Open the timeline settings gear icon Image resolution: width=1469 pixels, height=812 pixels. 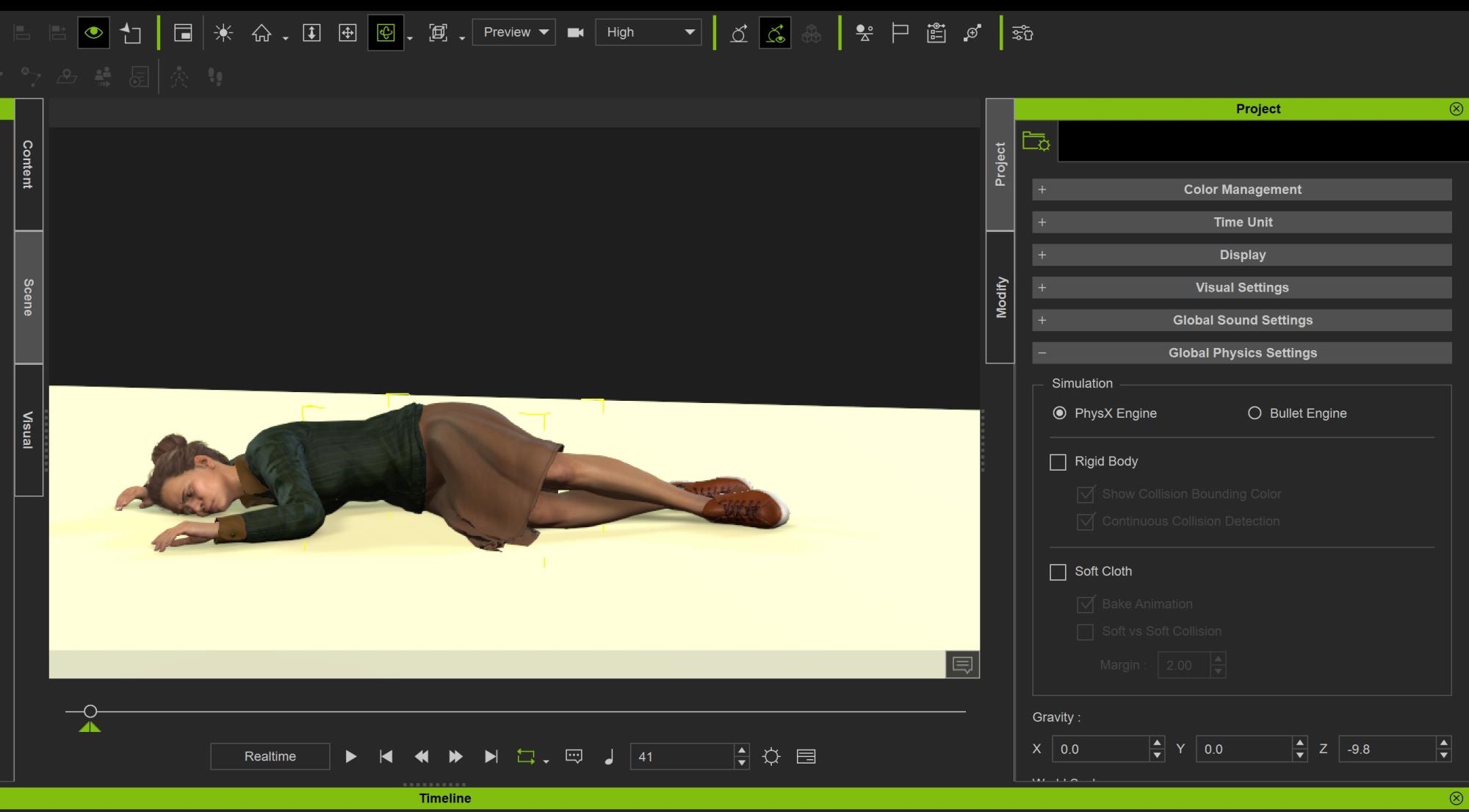pos(771,756)
